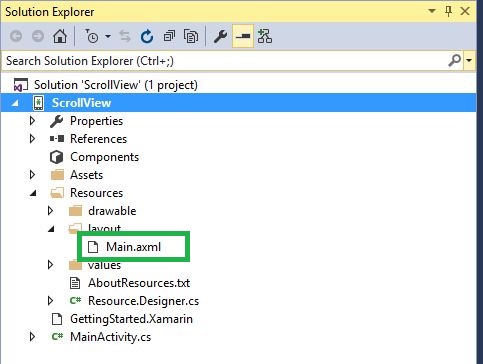
Task: Click the Forward navigation arrow in the toolbar
Action: coord(38,36)
